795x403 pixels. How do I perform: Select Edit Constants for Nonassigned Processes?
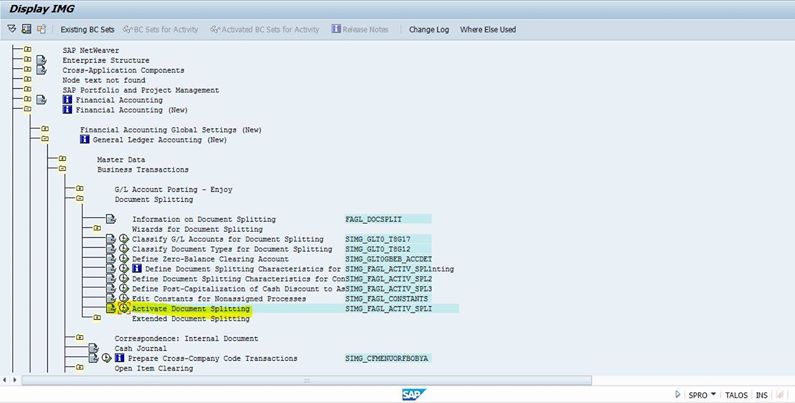pyautogui.click(x=219, y=299)
